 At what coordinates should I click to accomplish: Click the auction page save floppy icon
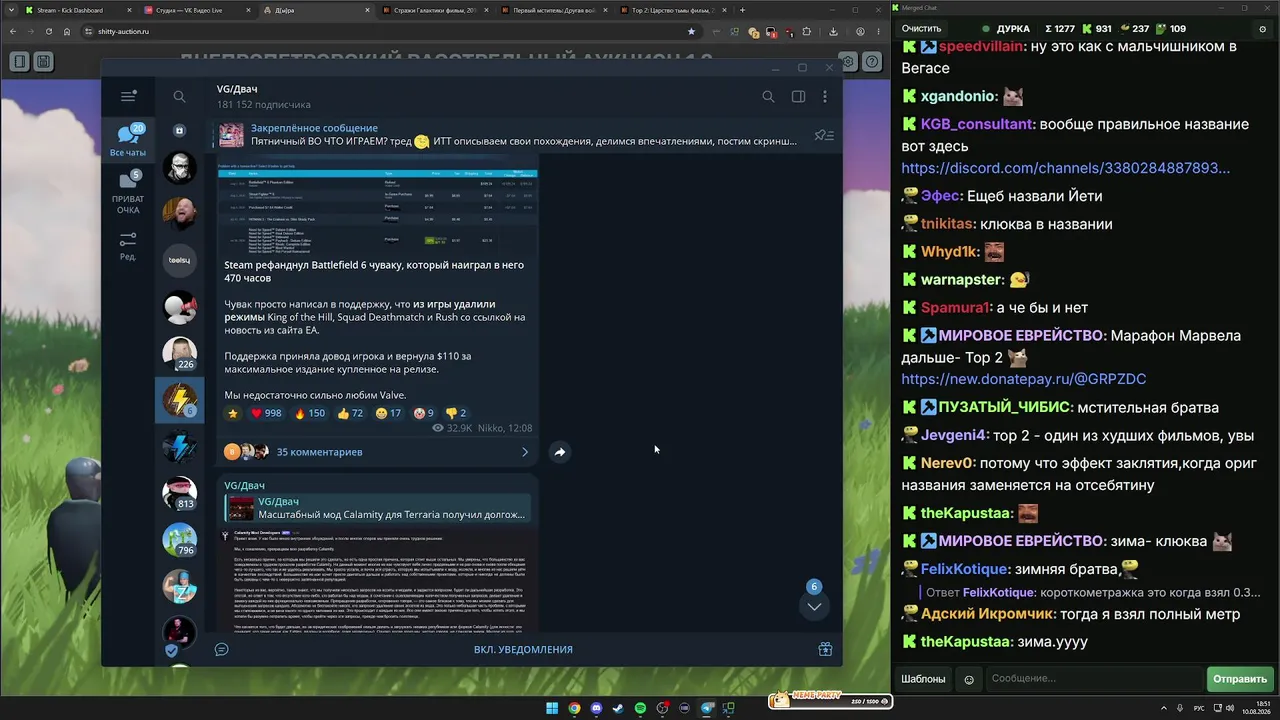coord(43,62)
